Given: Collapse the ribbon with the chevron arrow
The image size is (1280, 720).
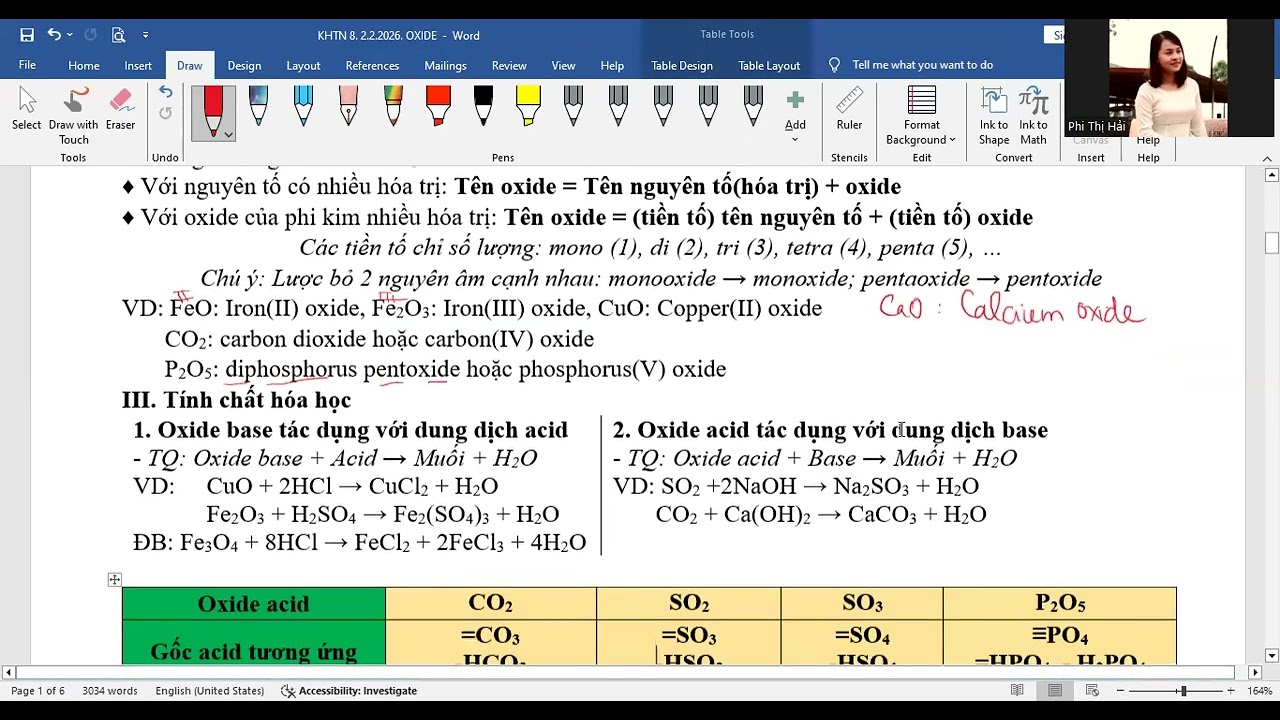Looking at the screenshot, I should pyautogui.click(x=1267, y=158).
